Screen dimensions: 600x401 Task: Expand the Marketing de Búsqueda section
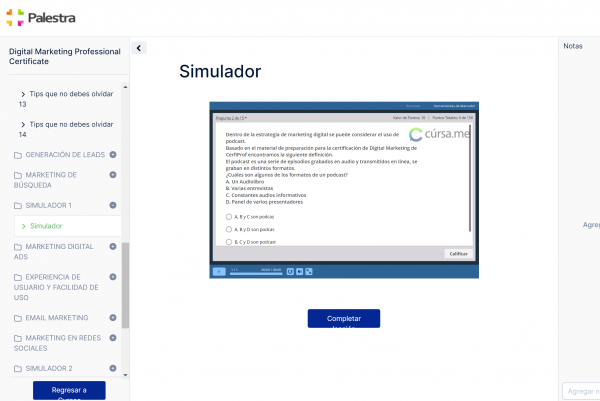click(x=113, y=175)
